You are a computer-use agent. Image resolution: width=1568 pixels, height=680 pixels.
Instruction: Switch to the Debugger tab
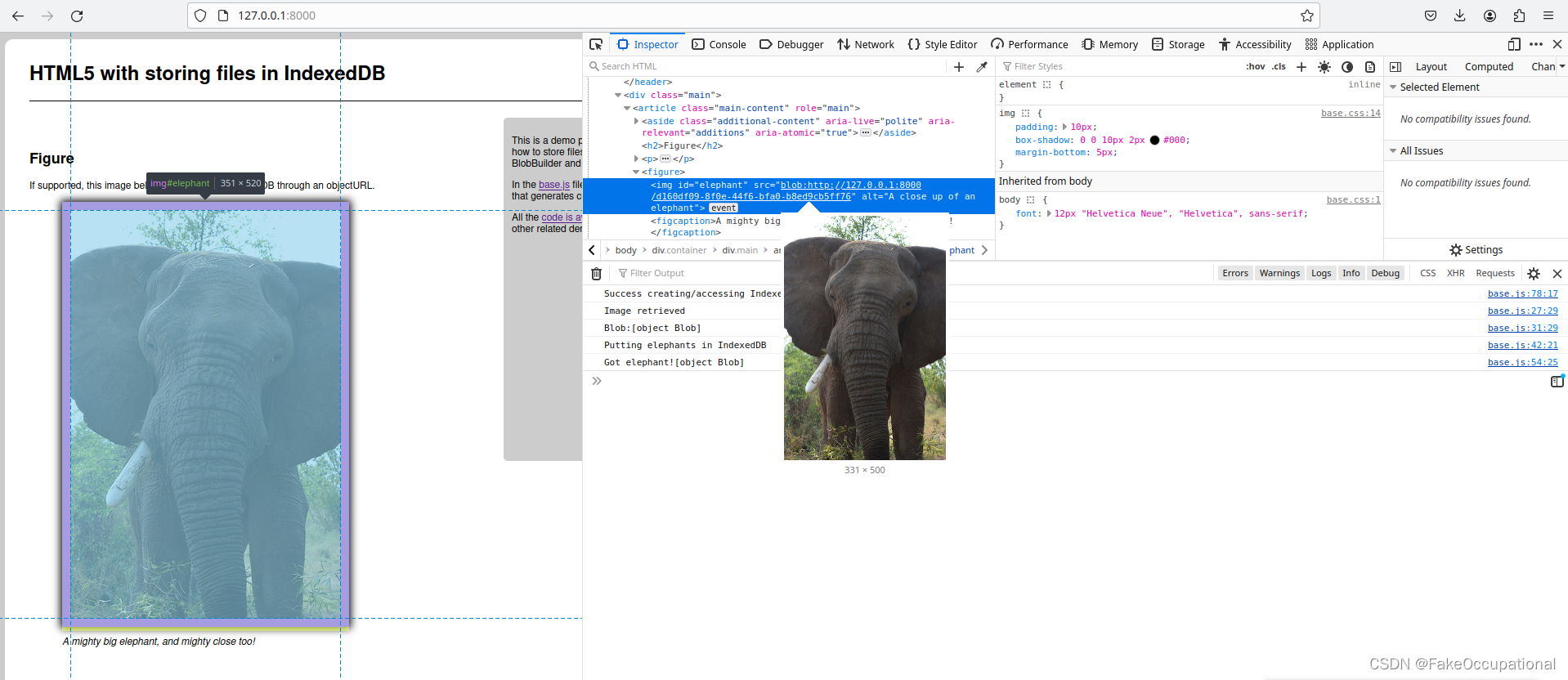click(791, 44)
